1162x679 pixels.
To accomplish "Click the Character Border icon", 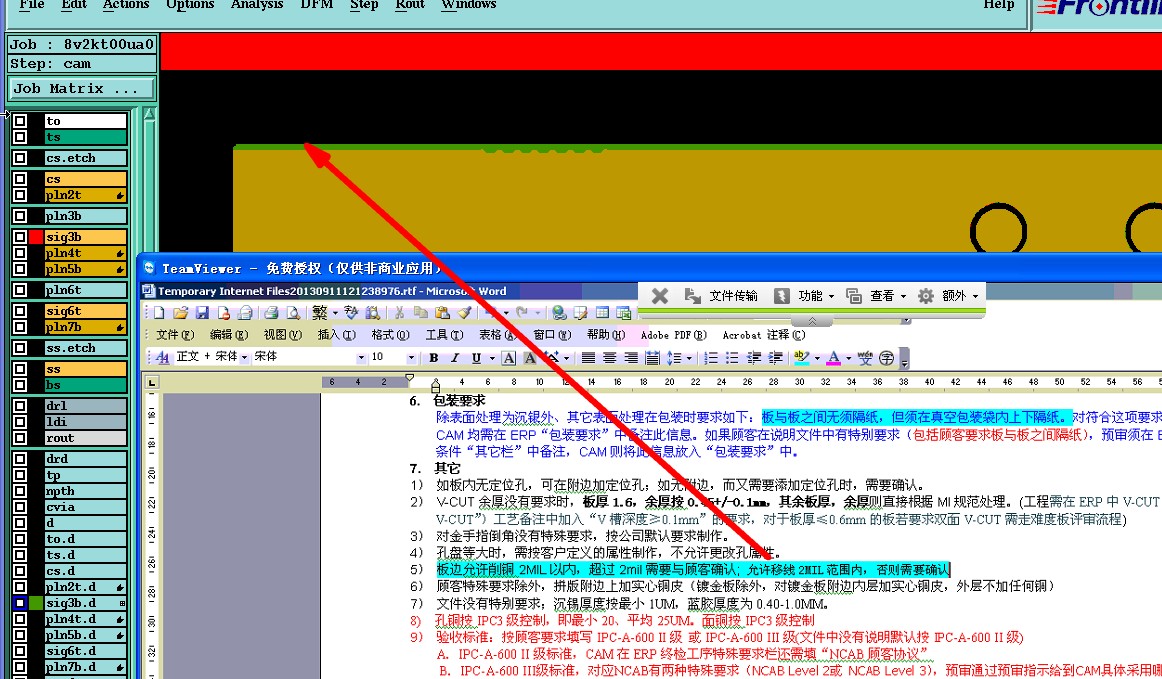I will pyautogui.click(x=508, y=358).
